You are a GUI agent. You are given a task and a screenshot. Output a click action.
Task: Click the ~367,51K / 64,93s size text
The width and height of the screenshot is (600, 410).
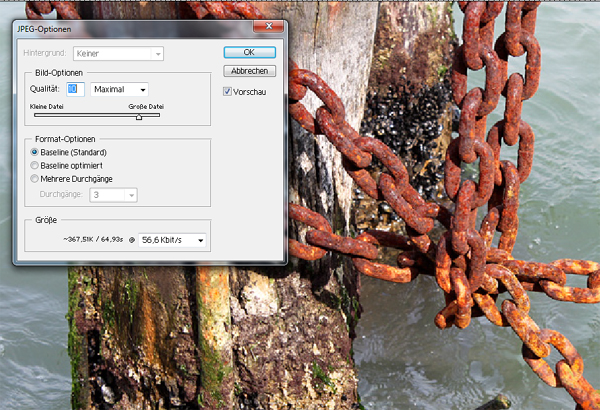click(x=93, y=240)
